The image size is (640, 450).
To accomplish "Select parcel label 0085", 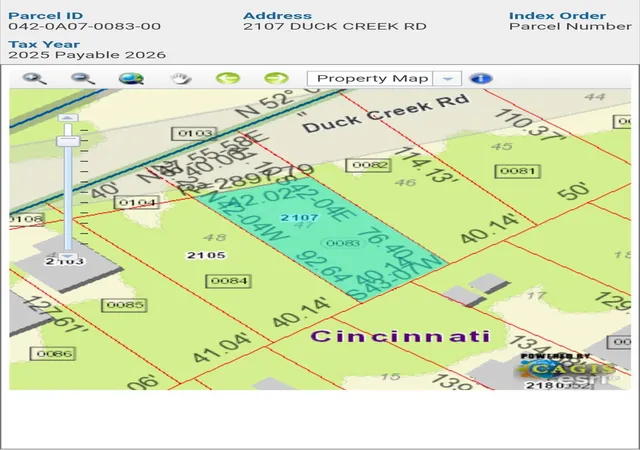I will point(124,305).
